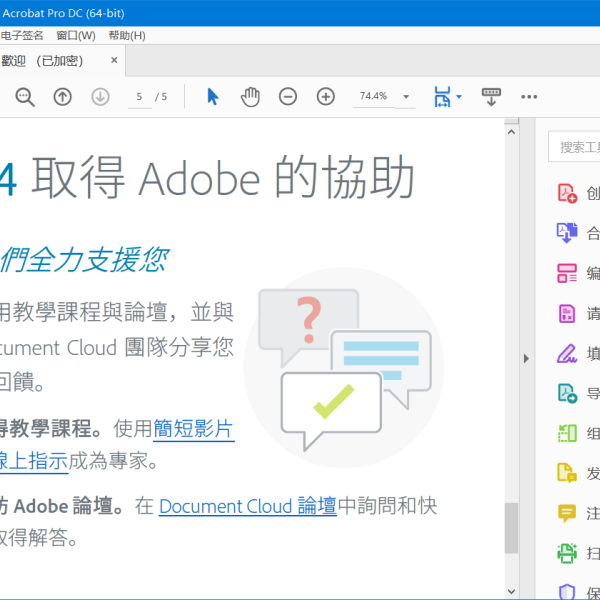This screenshot has height=600, width=600.
Task: Open the 电子签名 menu
Action: coord(22,36)
